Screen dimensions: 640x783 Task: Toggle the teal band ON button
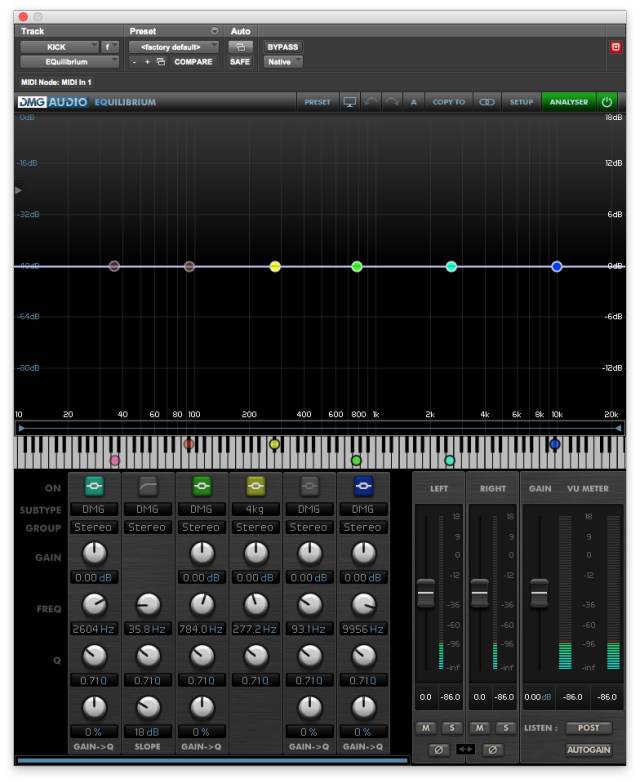click(94, 486)
